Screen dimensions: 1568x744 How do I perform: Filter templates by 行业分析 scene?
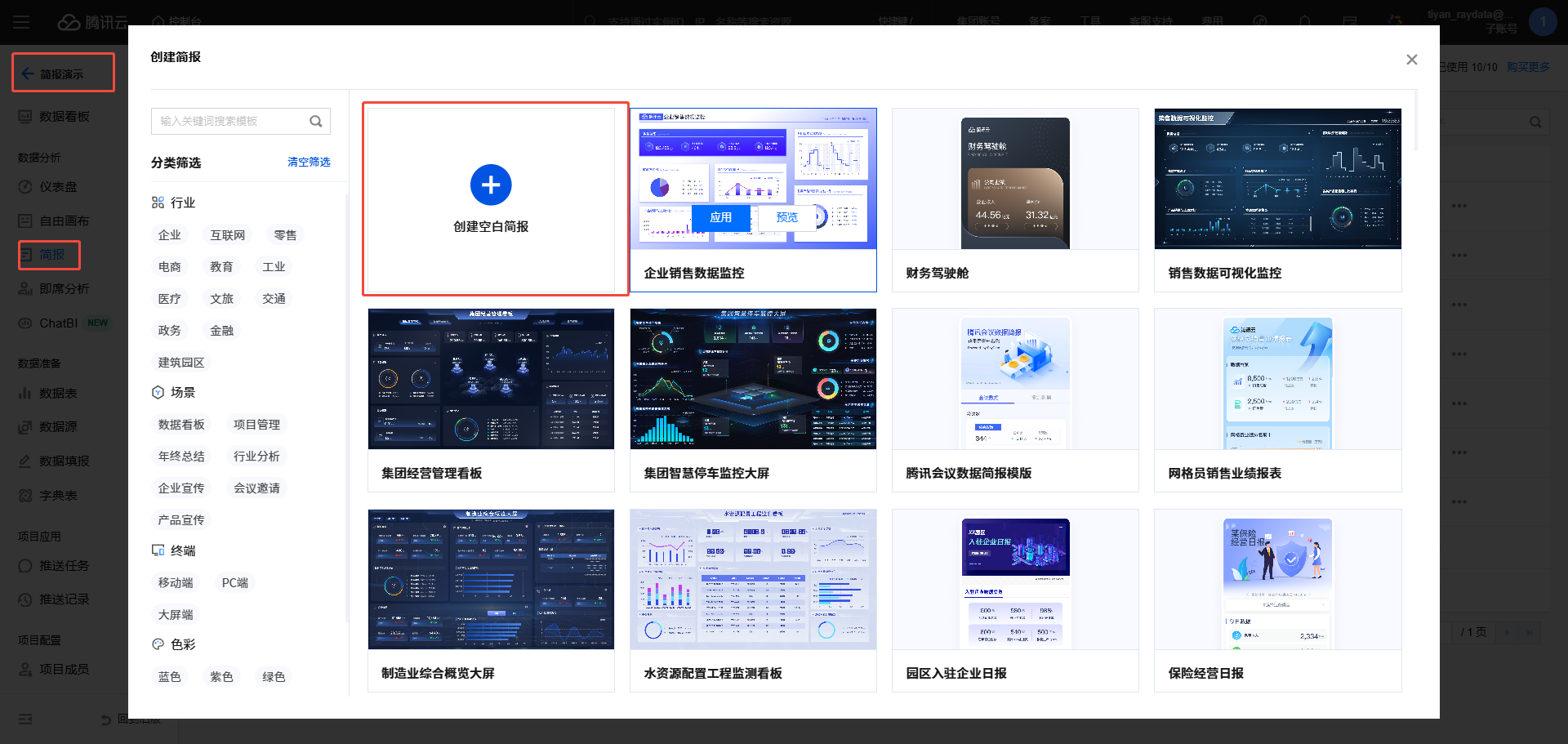(x=256, y=457)
